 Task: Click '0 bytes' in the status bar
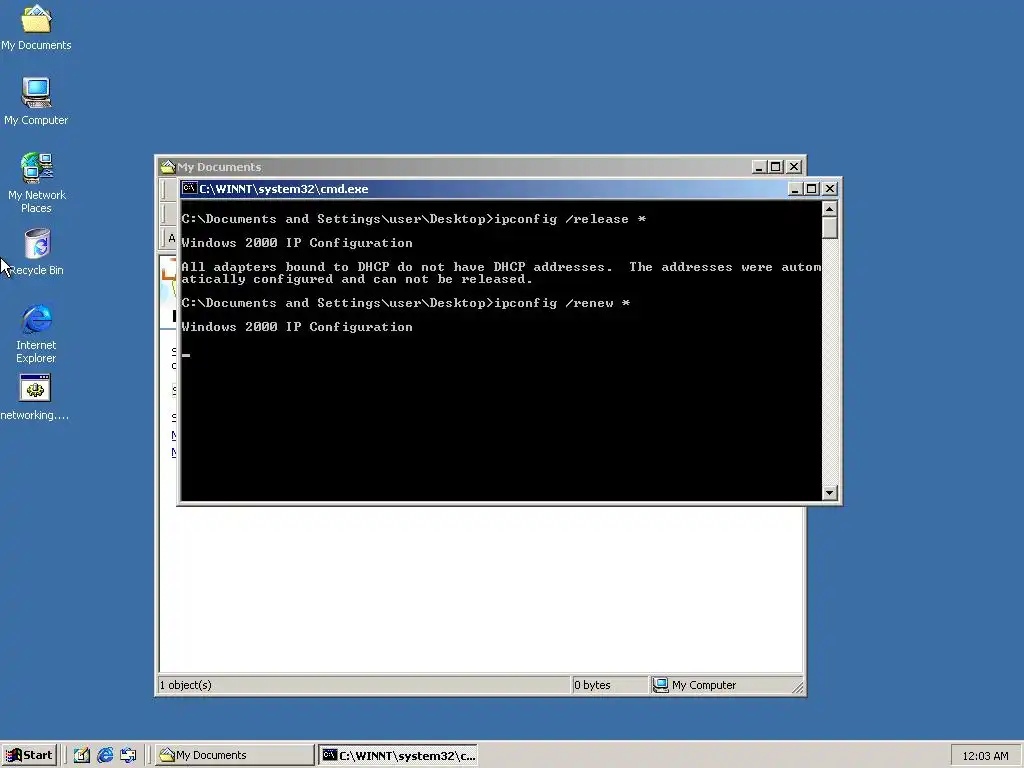[x=592, y=685]
